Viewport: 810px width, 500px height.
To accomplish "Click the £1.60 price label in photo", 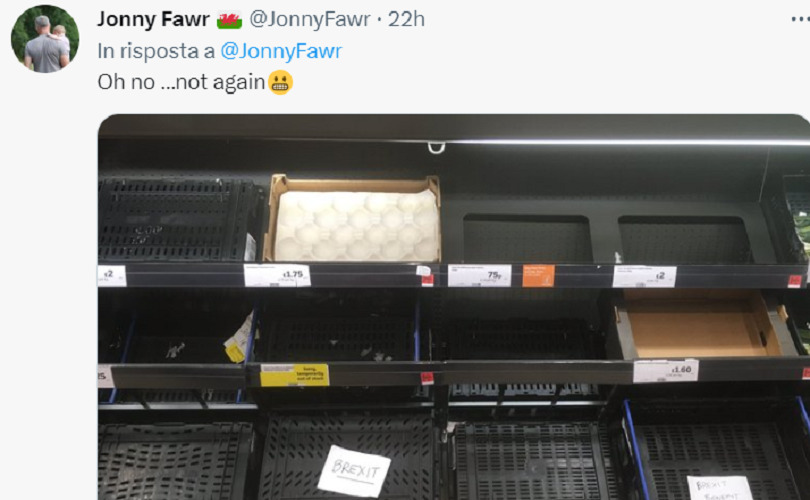I will point(666,370).
